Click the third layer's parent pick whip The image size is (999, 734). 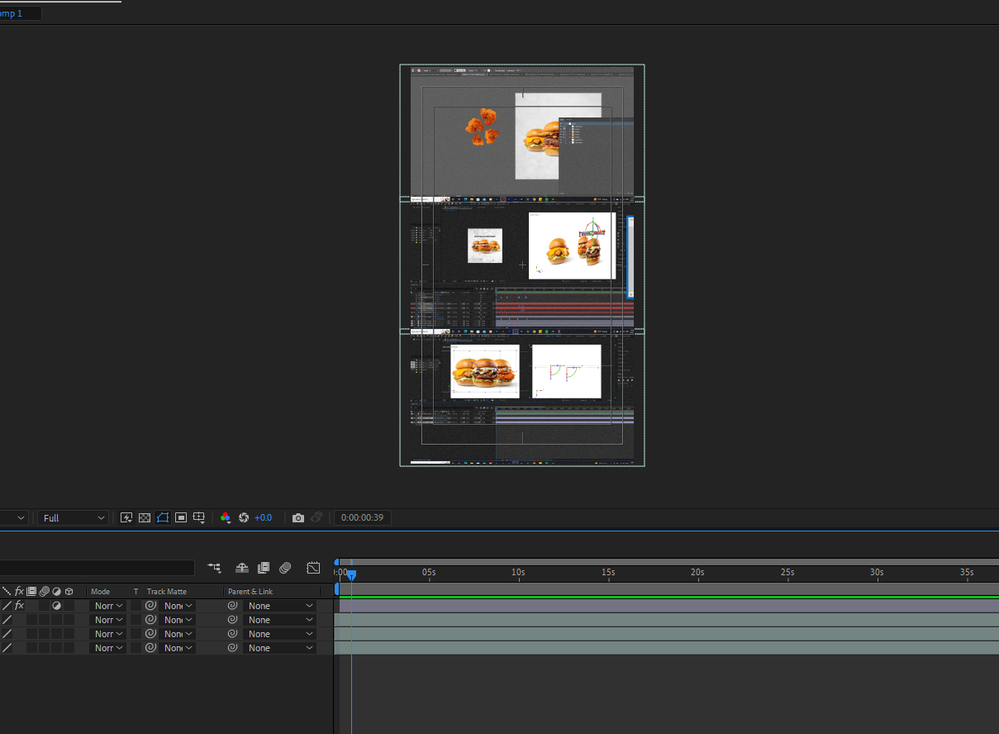tap(233, 633)
